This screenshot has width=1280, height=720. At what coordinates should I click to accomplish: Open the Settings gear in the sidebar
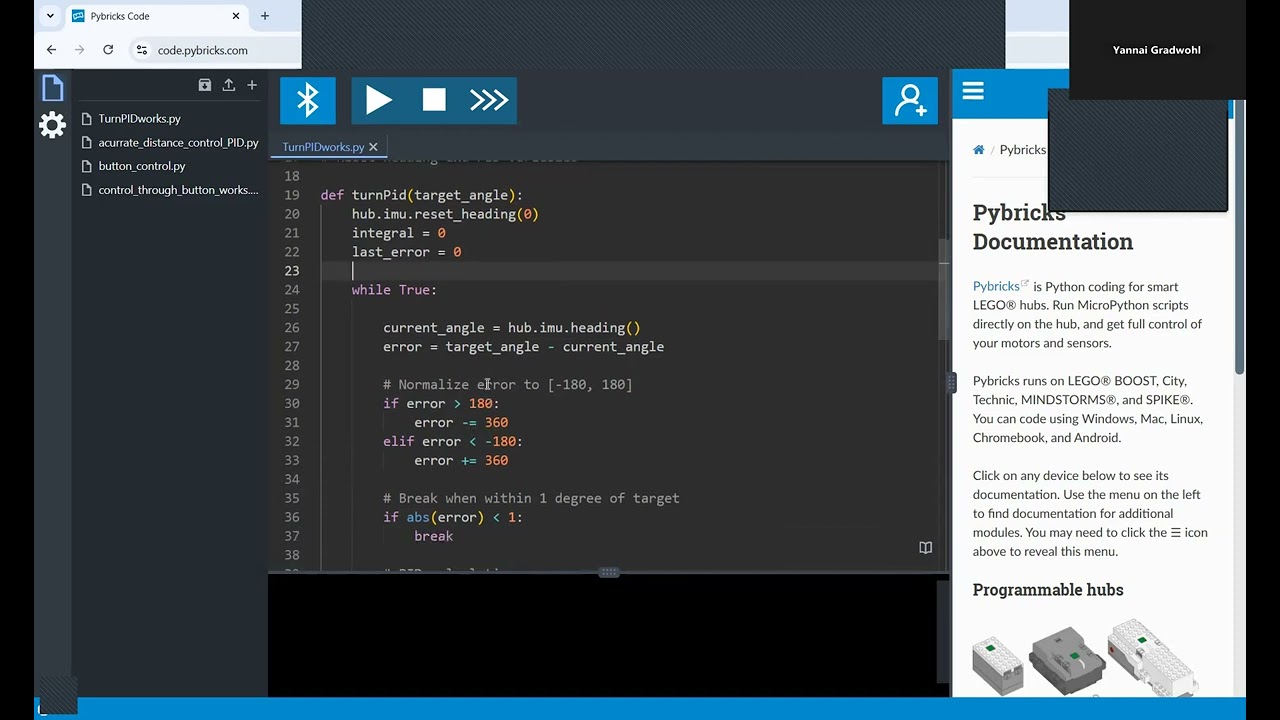53,125
